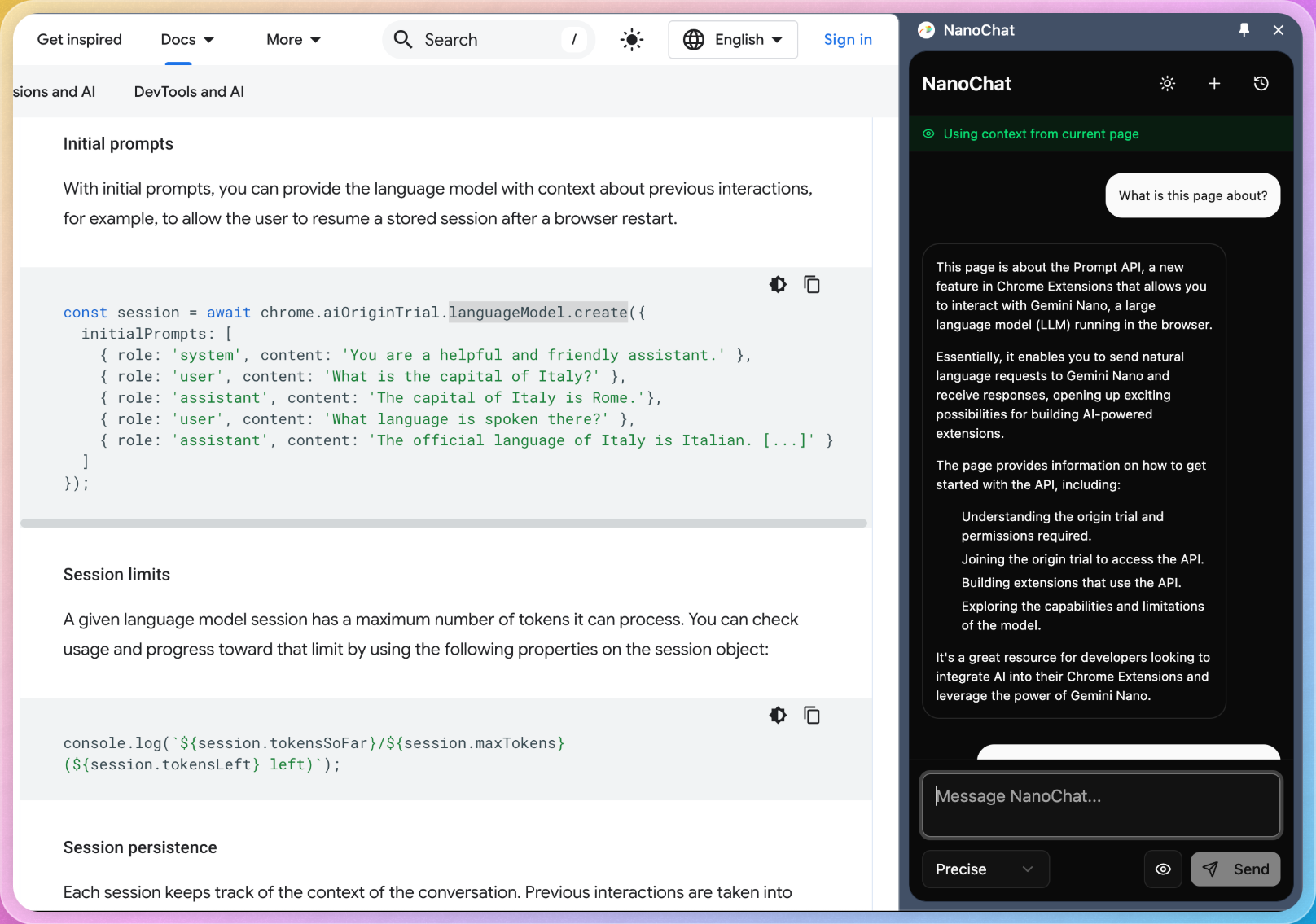Open the partially visible 'sions and AI' tab
Viewport: 1316px width, 924px height.
[54, 92]
